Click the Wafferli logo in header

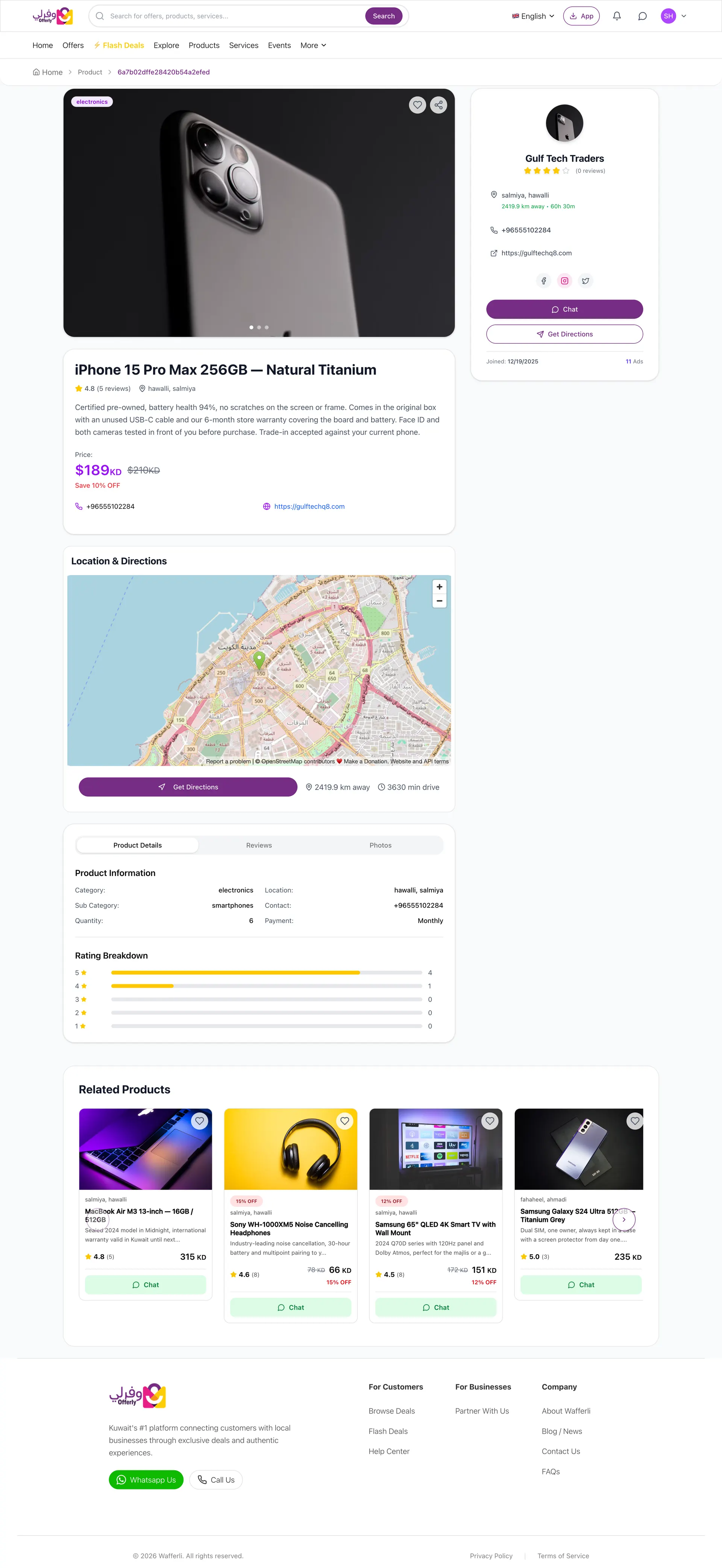point(52,16)
